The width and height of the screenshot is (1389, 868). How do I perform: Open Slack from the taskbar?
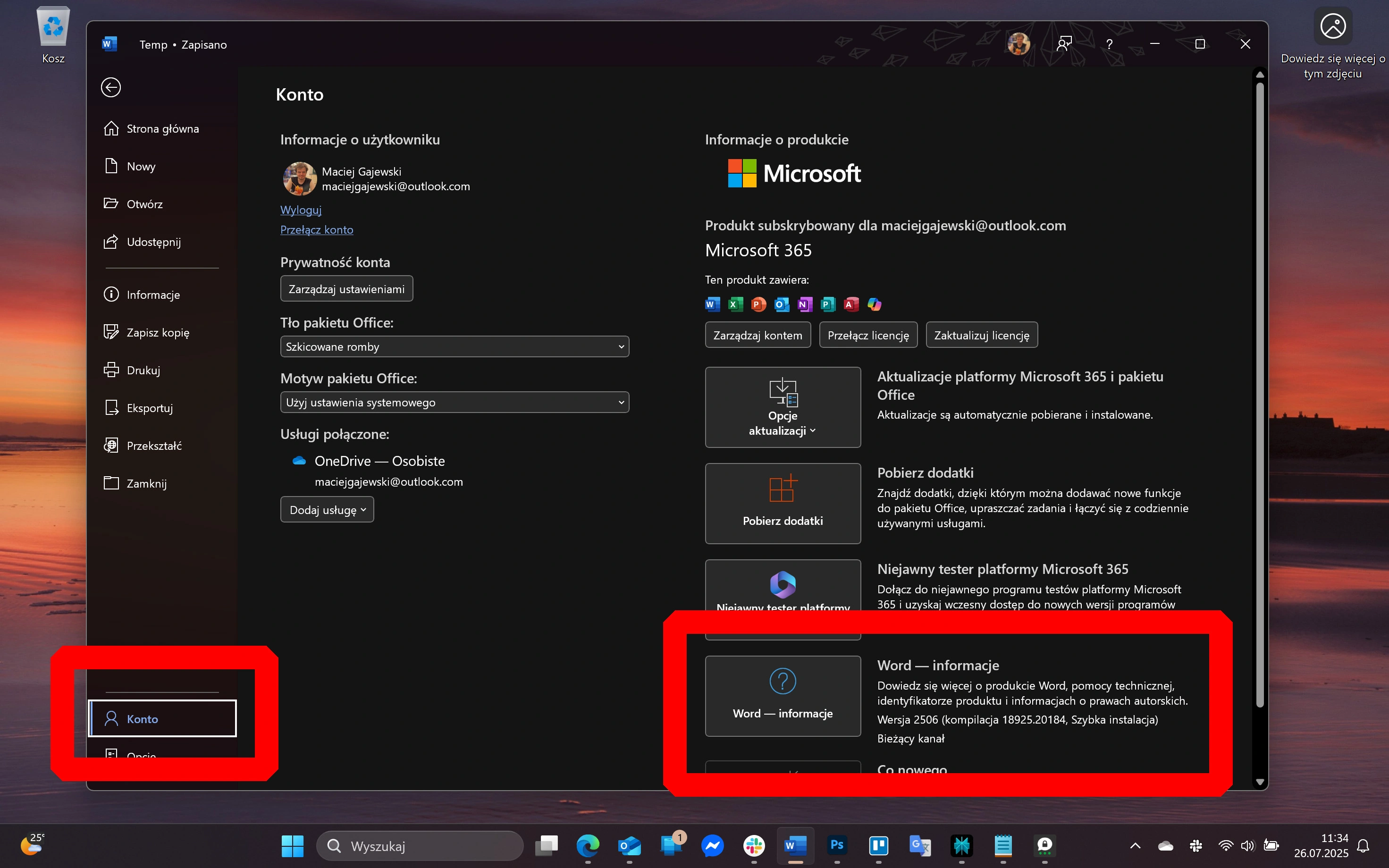[754, 846]
